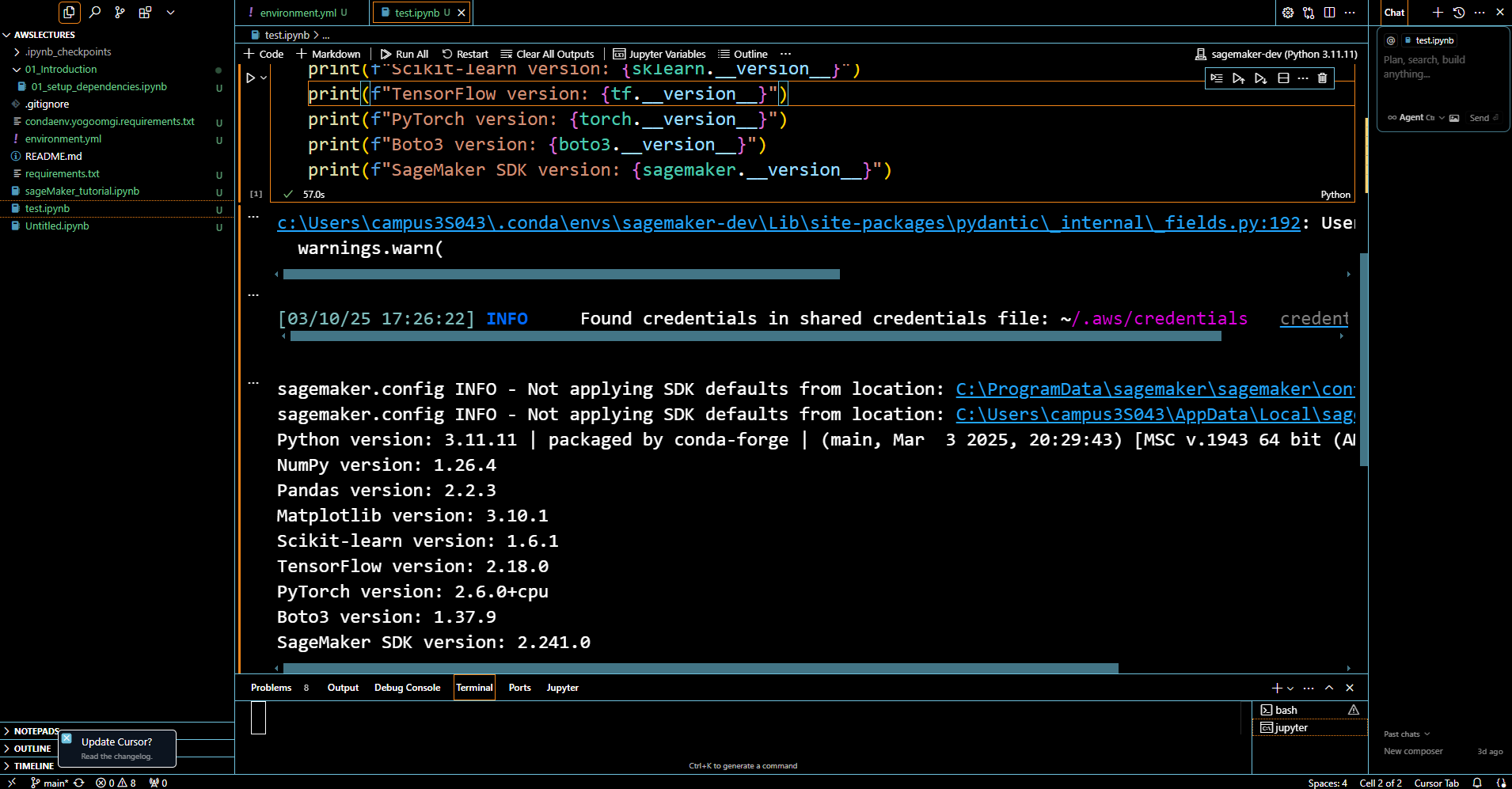
Task: Close the test.ipynb tab
Action: [x=462, y=13]
